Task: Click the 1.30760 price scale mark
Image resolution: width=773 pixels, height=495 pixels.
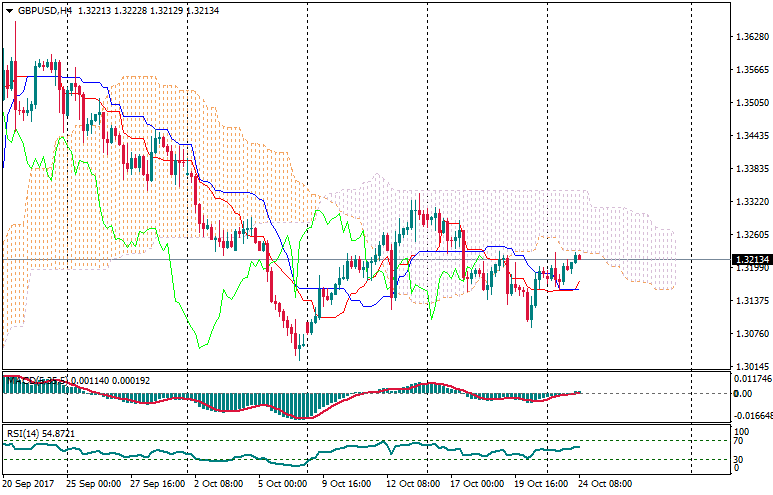Action: 750,333
